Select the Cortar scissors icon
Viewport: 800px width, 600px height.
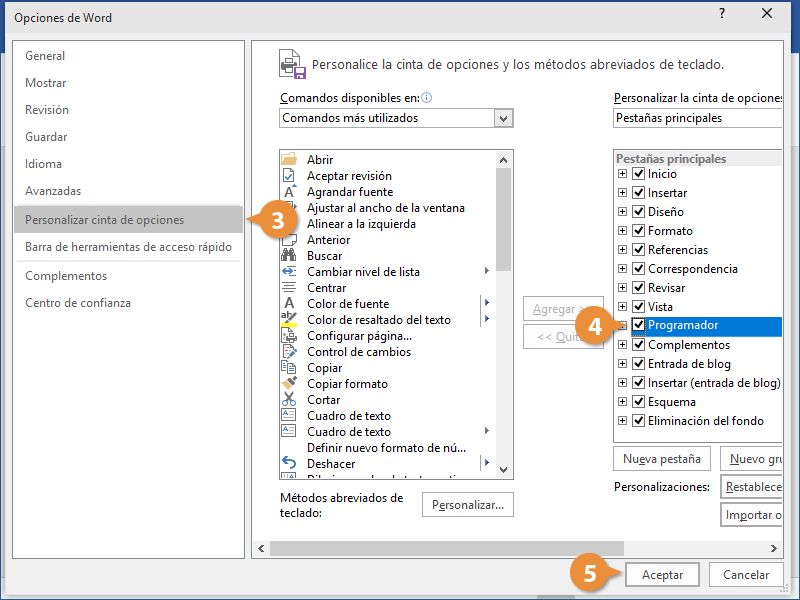289,400
